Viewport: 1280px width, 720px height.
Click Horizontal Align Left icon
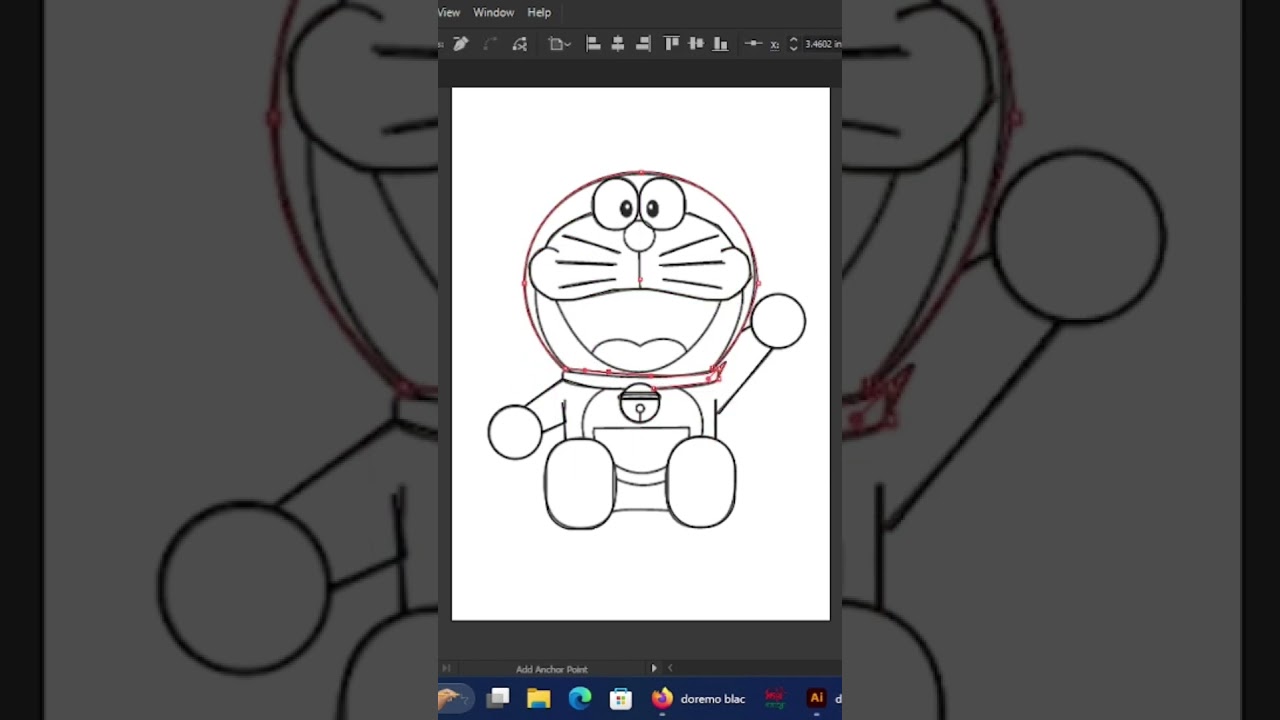pos(593,44)
